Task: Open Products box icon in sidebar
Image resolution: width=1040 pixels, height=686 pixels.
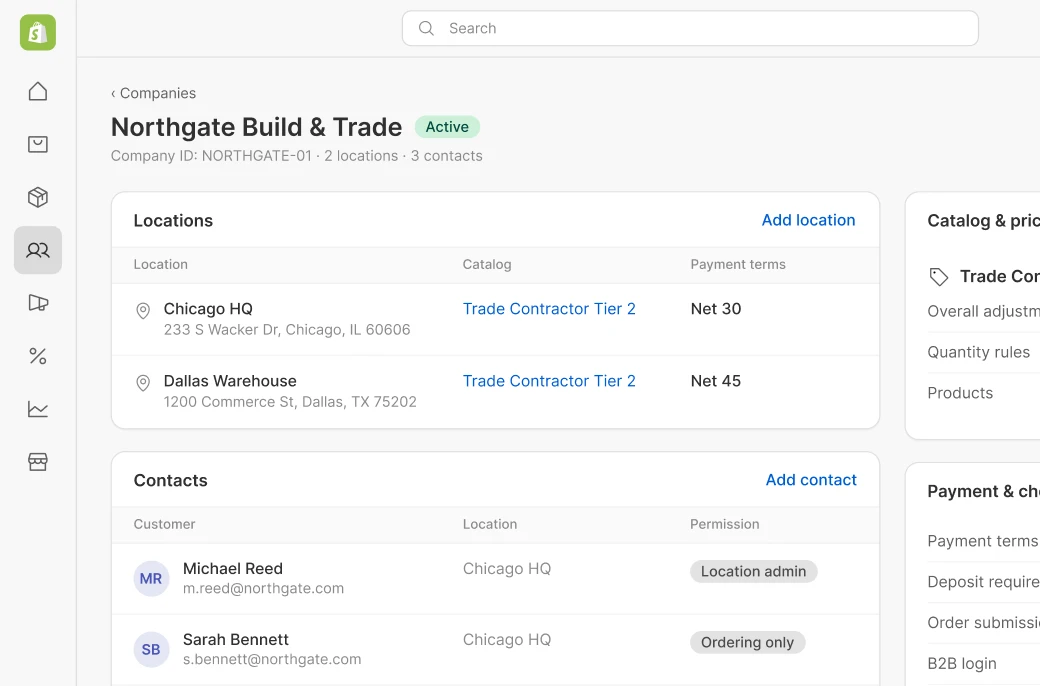Action: pos(38,197)
